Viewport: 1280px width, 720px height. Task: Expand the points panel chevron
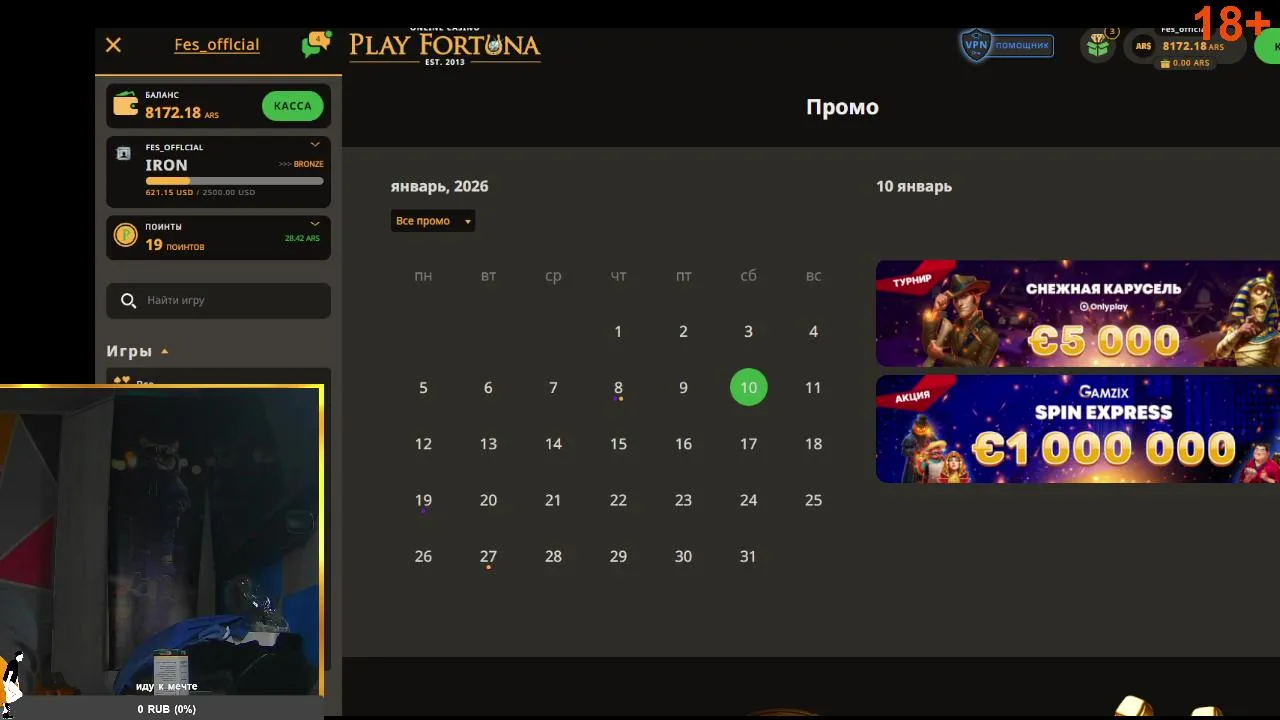(x=315, y=224)
